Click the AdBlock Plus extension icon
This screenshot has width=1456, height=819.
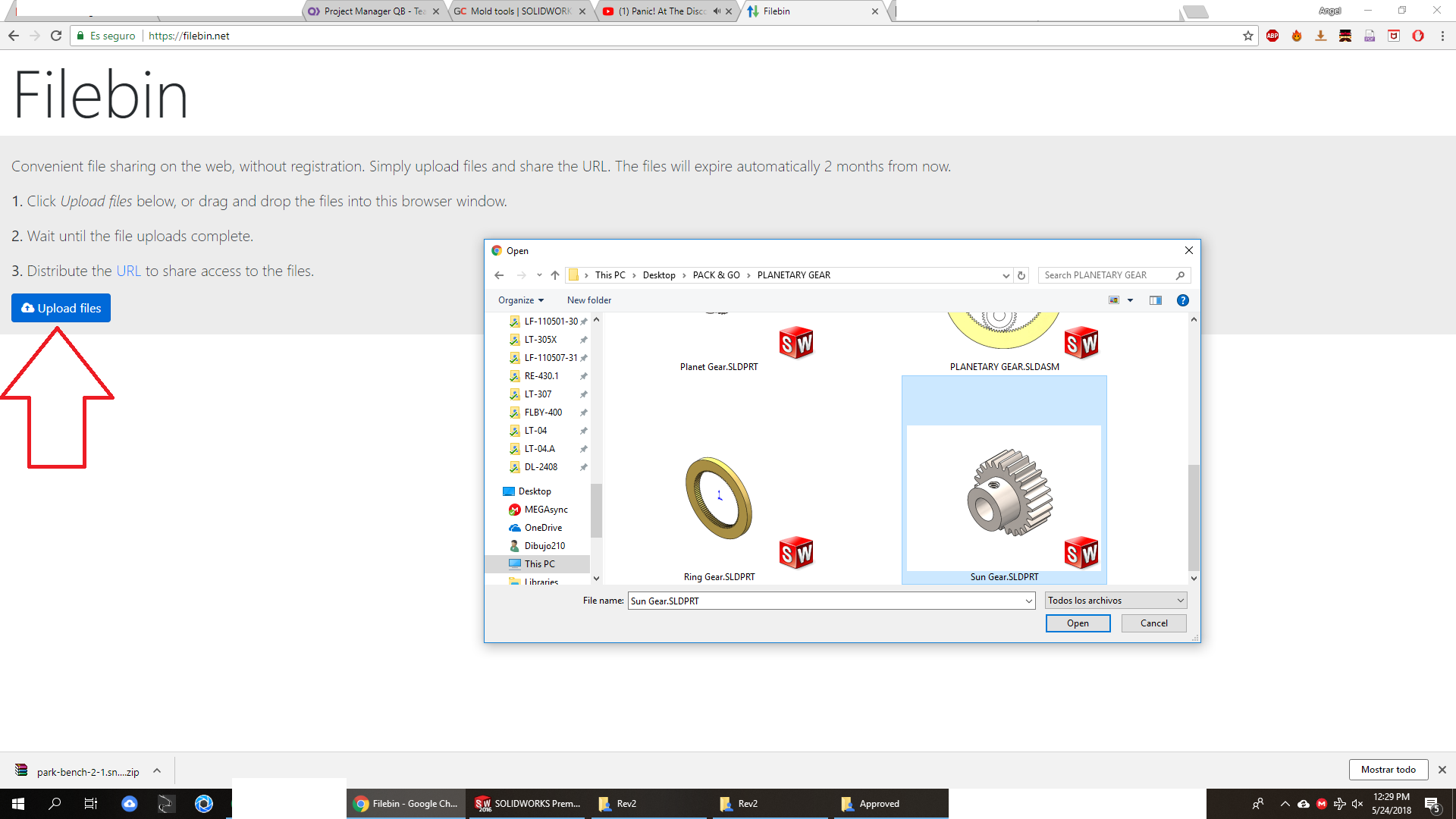[1272, 36]
